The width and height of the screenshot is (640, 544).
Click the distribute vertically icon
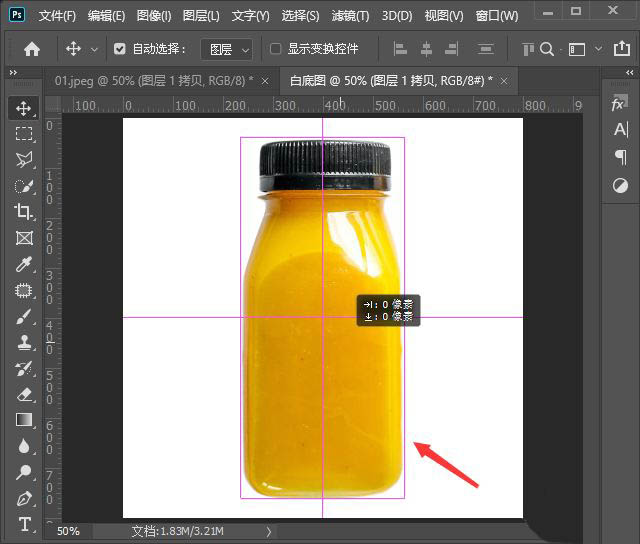485,49
